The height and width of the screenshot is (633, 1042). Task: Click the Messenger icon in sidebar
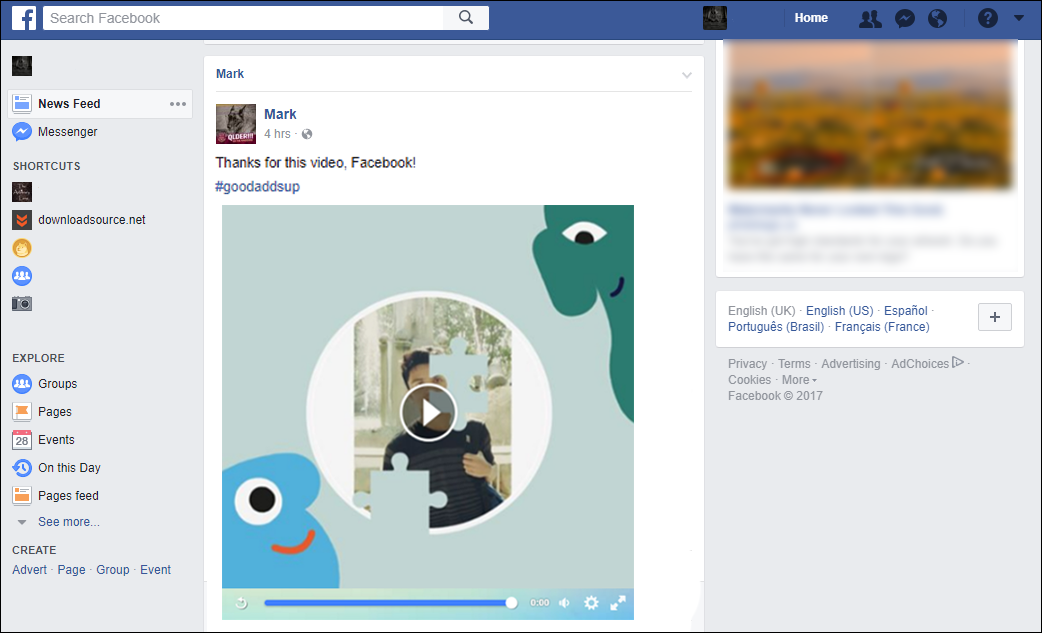(x=22, y=132)
